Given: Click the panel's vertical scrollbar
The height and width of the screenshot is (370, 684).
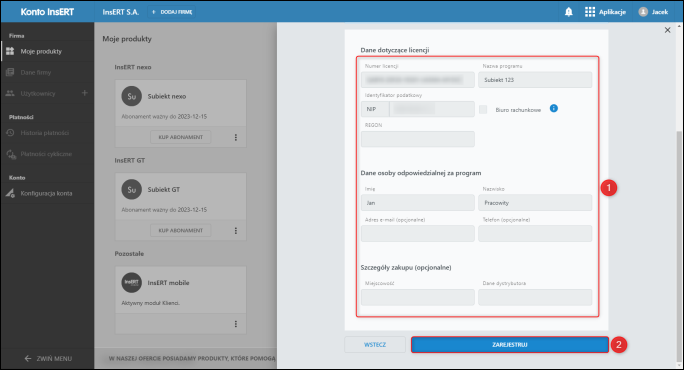Looking at the screenshot, I should pyautogui.click(x=679, y=247).
